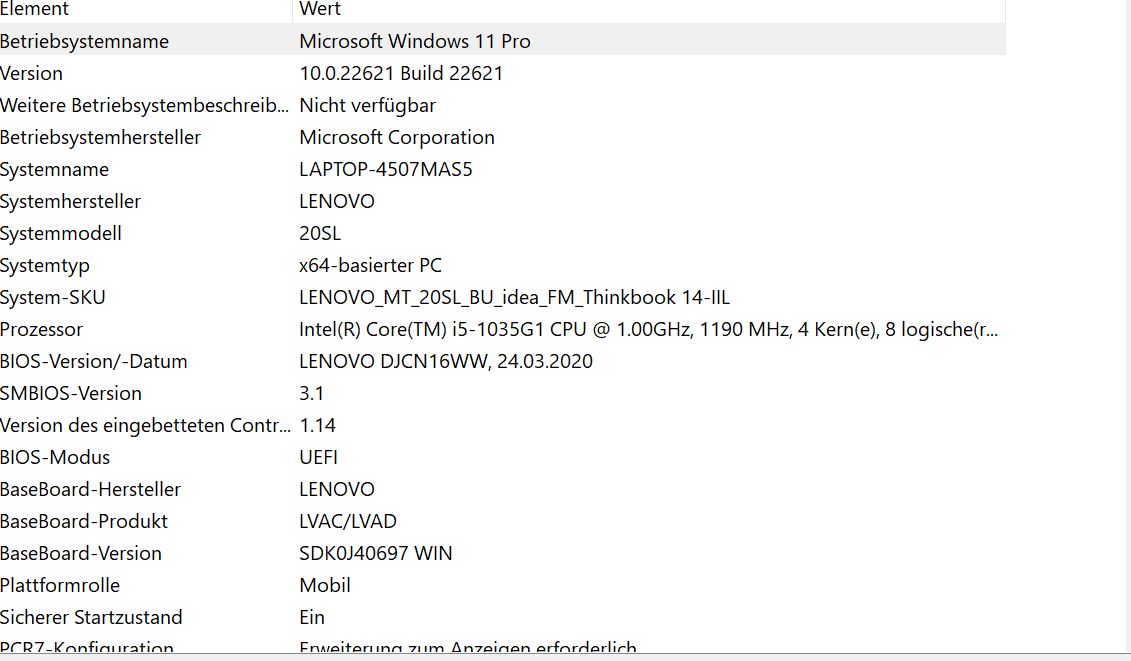Select the Betriebssystemname row
Screen dimensions: 1131x661
503,41
